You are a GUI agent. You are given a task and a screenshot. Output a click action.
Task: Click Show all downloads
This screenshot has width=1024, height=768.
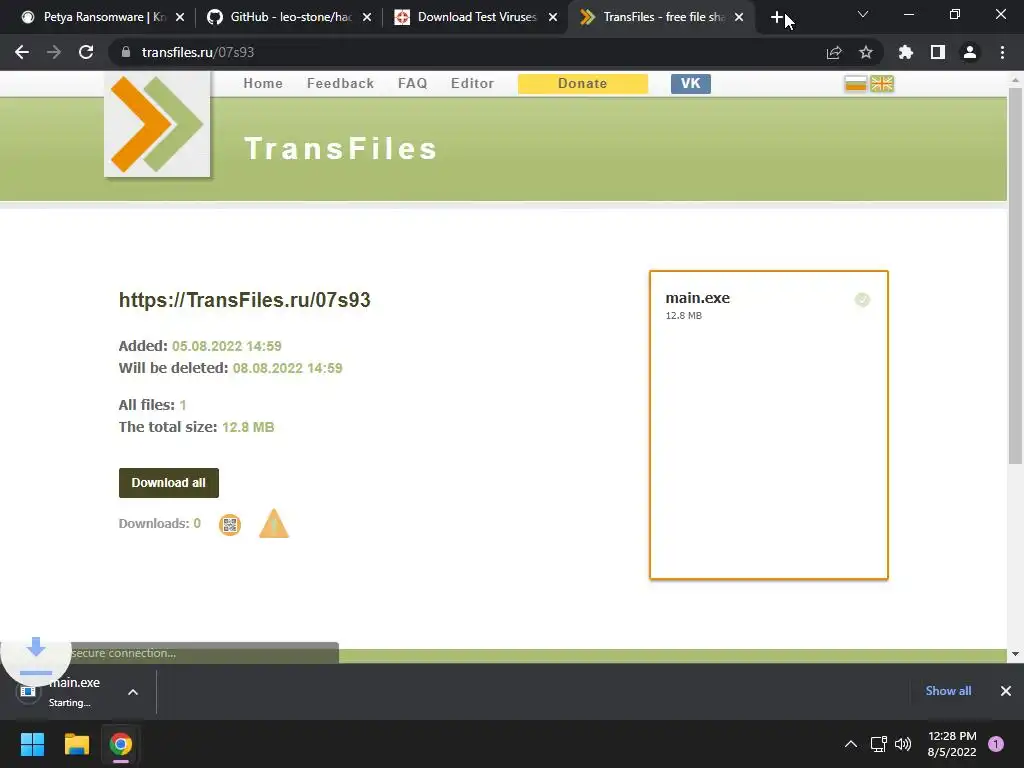[x=948, y=691]
